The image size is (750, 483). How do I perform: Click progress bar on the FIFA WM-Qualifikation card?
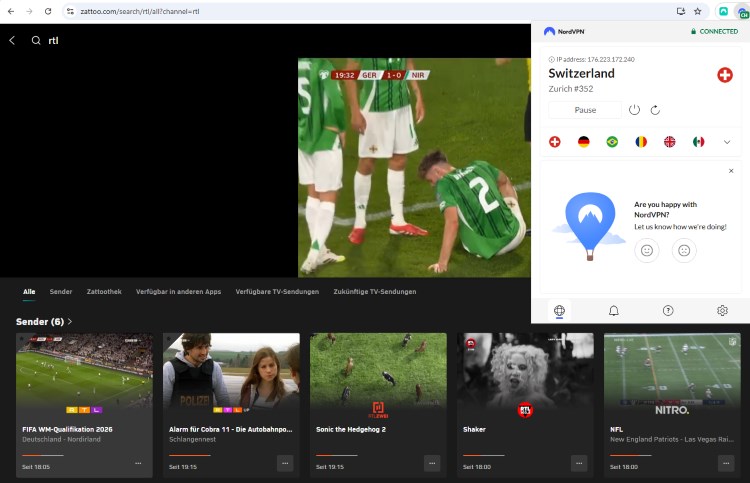click(43, 455)
